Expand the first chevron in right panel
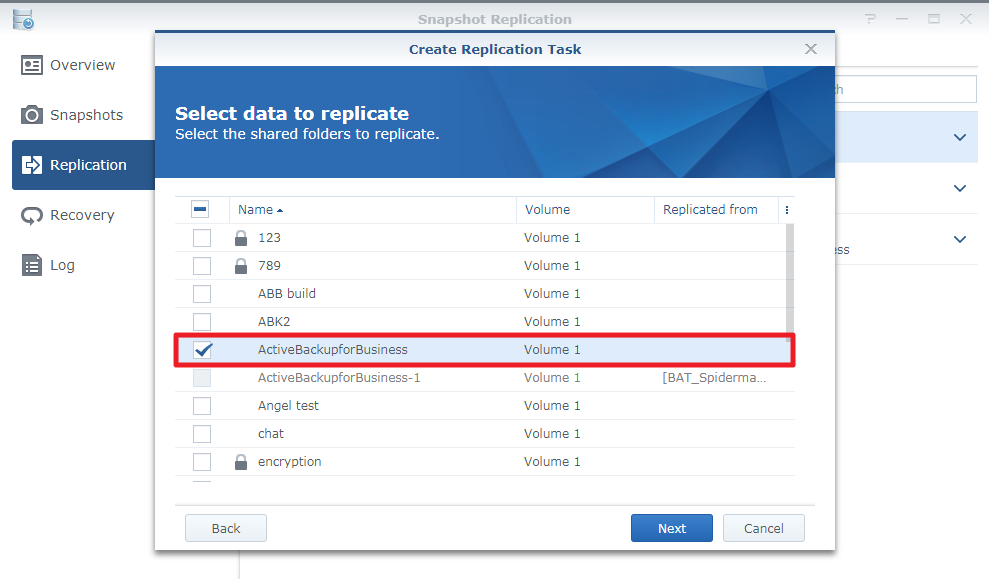The image size is (989, 579). click(960, 138)
